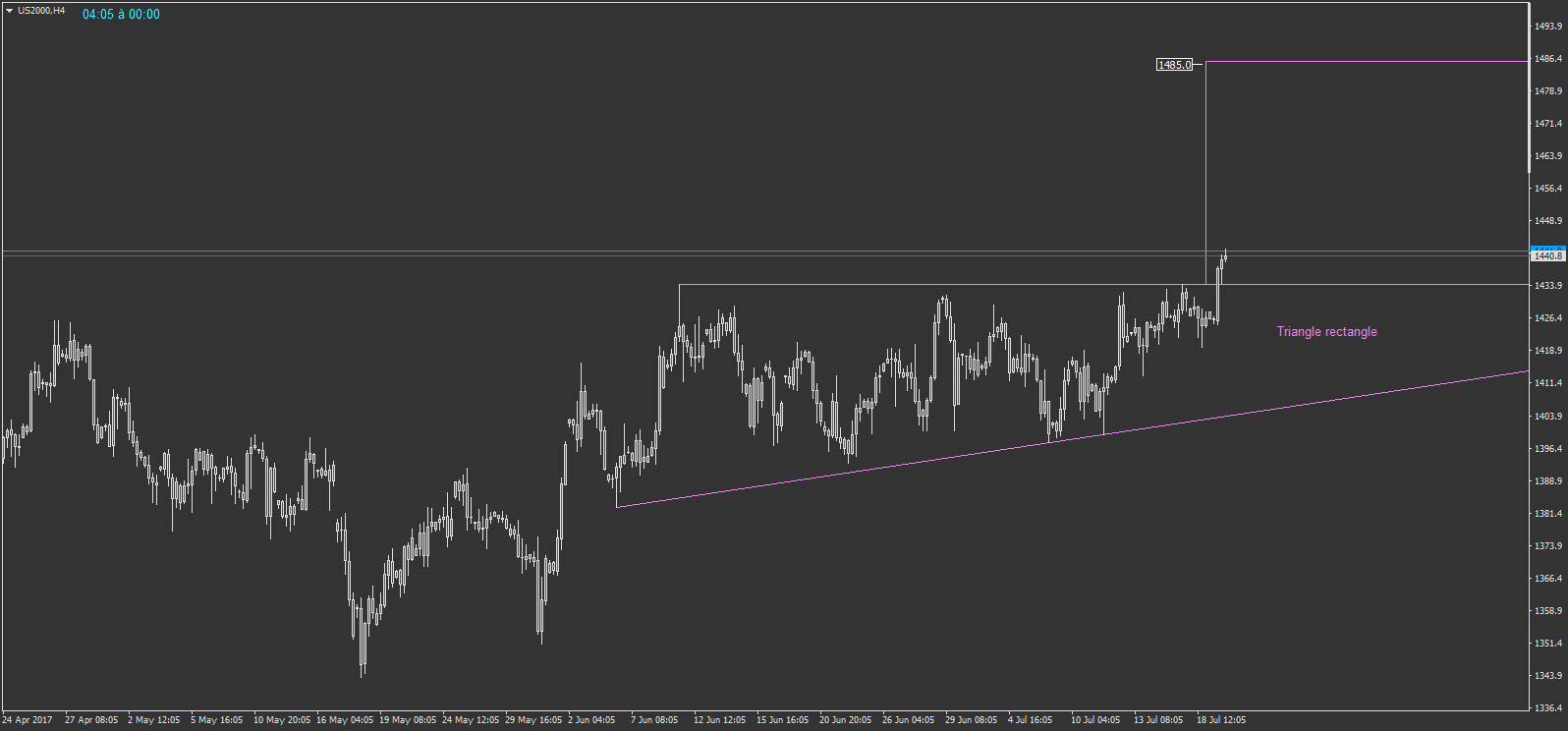The width and height of the screenshot is (1568, 731).
Task: Click the "2 Jun 04:05" time label
Action: point(591,720)
